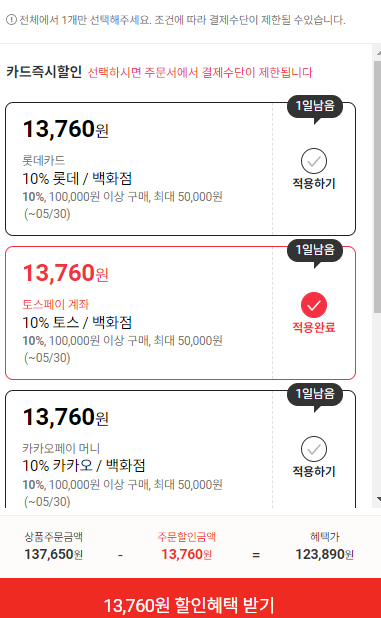Select the Lotte Card discount check circle
381x618 pixels.
[x=314, y=161]
